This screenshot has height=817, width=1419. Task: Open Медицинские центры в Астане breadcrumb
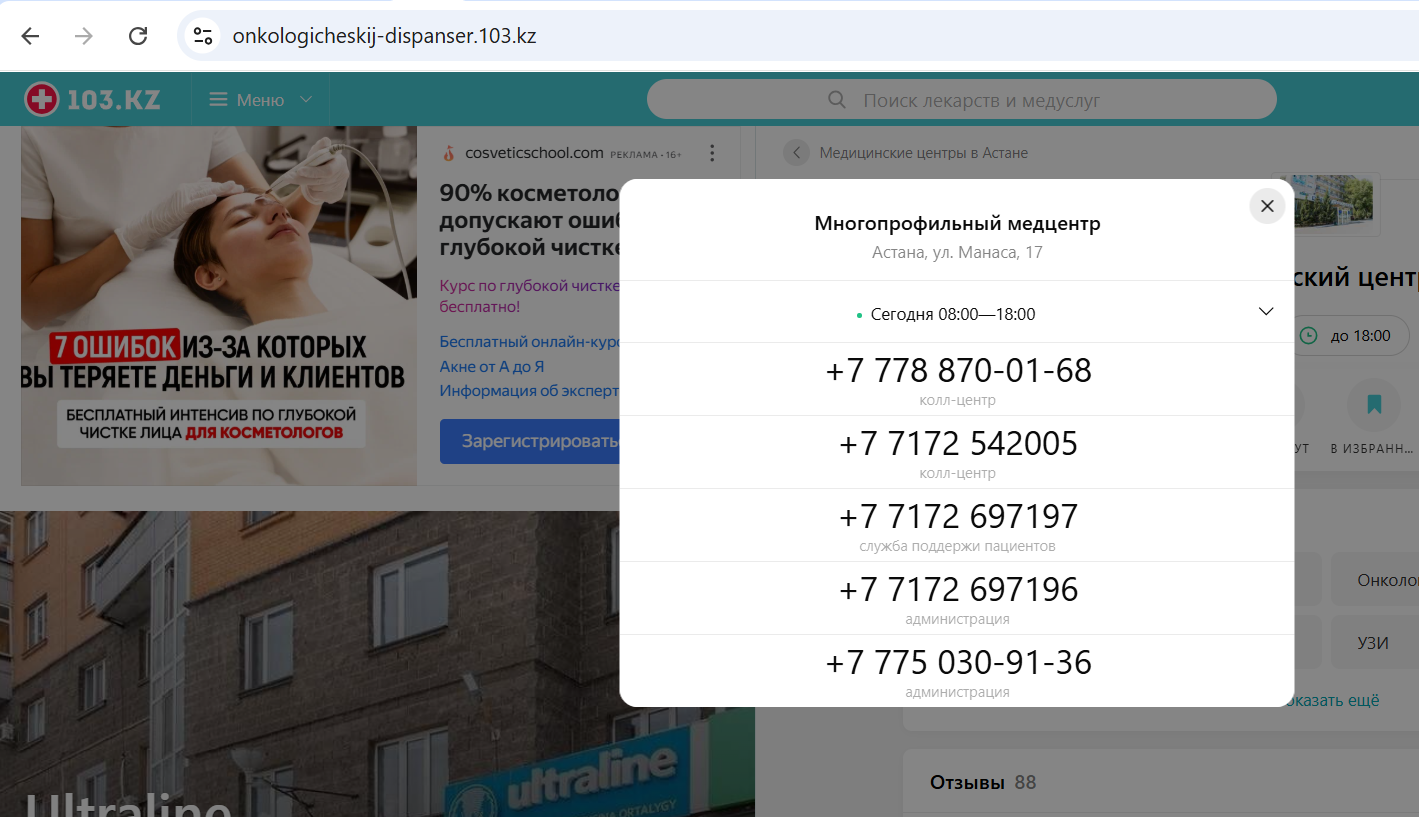pos(923,153)
